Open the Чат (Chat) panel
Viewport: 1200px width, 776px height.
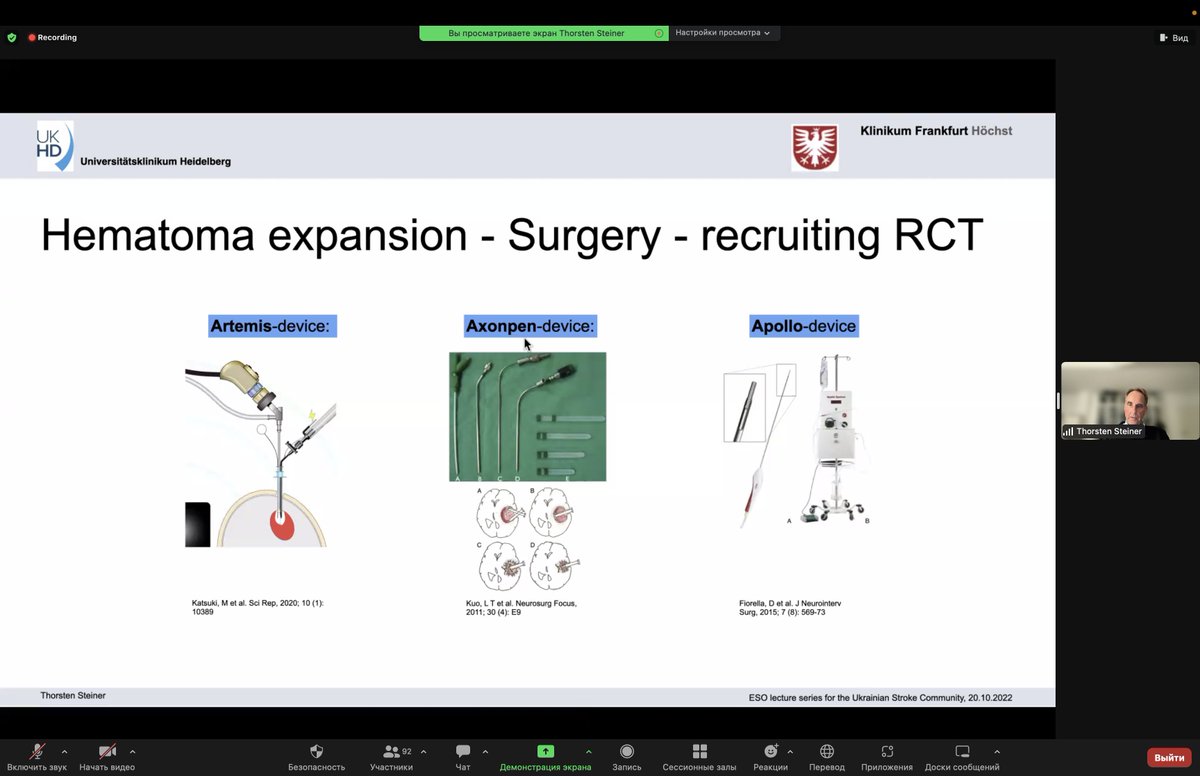(x=462, y=756)
